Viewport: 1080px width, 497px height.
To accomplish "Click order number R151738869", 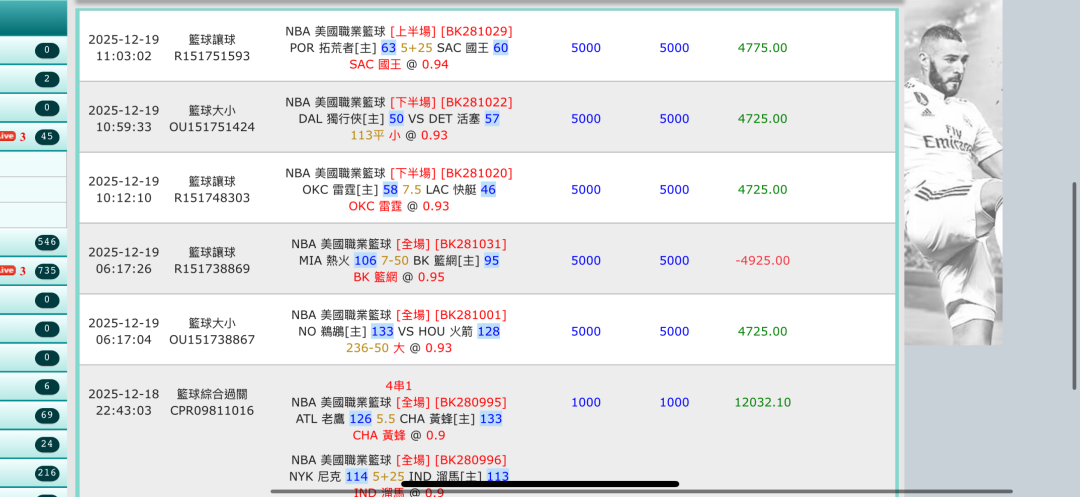I will tap(212, 269).
